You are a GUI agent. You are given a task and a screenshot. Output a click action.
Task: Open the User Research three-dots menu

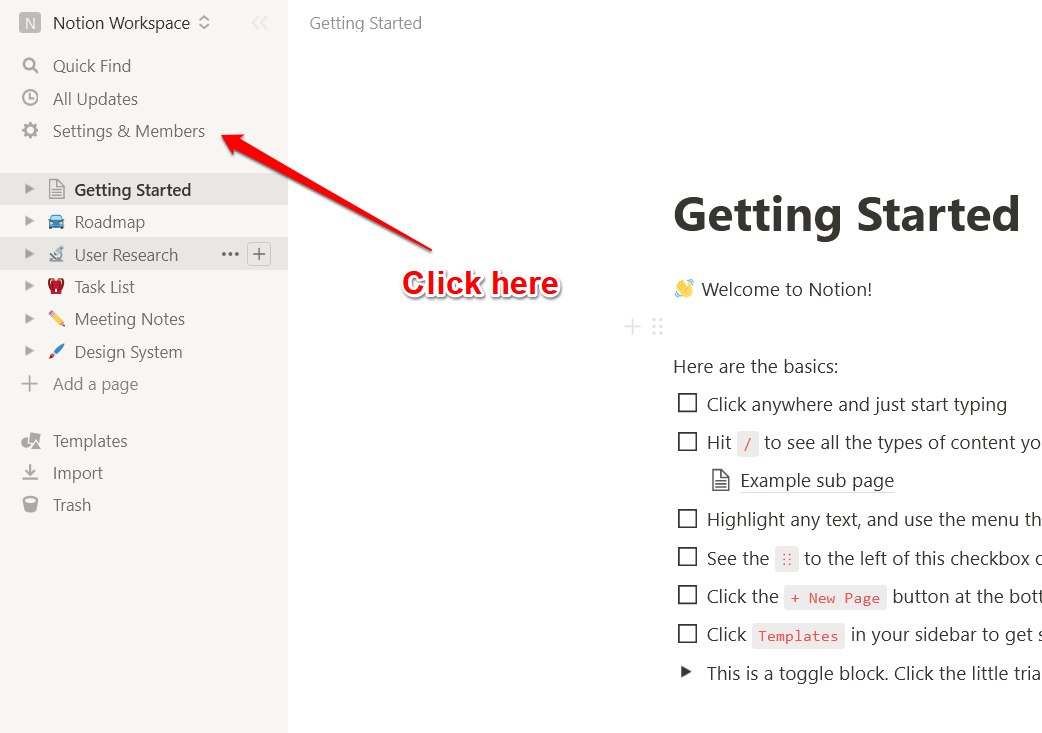(x=230, y=254)
